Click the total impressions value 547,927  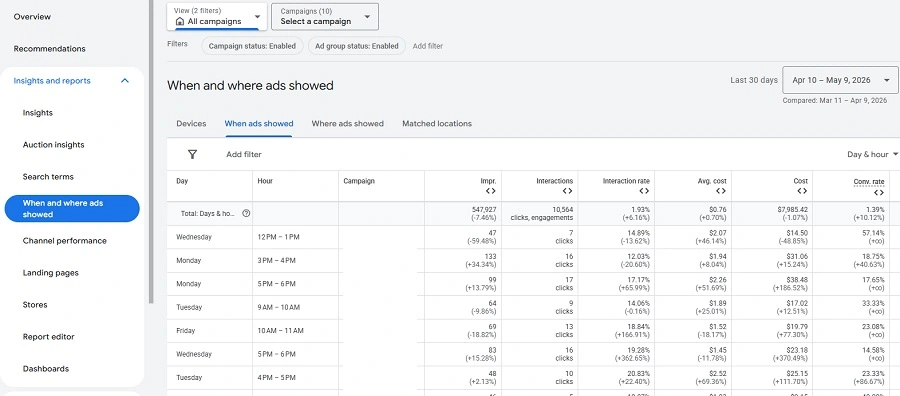tap(484, 209)
